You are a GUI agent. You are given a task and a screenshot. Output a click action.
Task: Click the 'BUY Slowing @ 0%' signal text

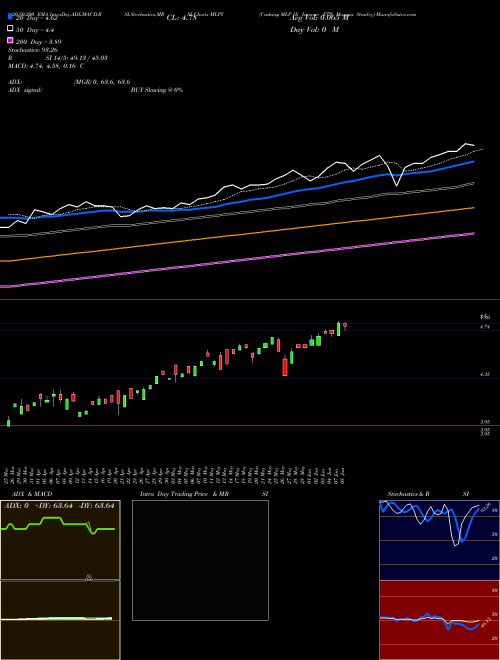[x=157, y=90]
